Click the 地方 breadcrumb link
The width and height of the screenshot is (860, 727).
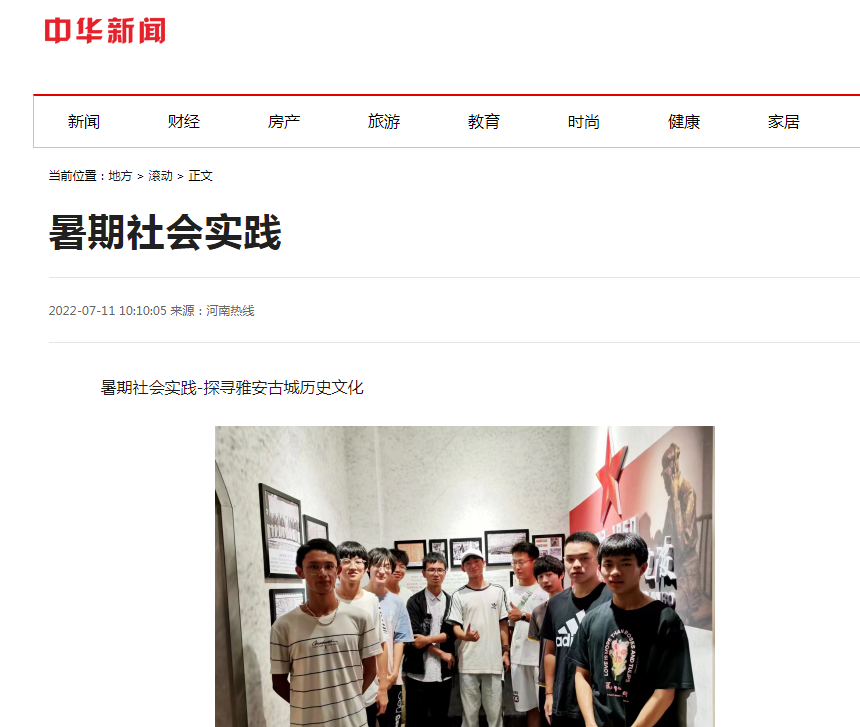click(x=120, y=176)
